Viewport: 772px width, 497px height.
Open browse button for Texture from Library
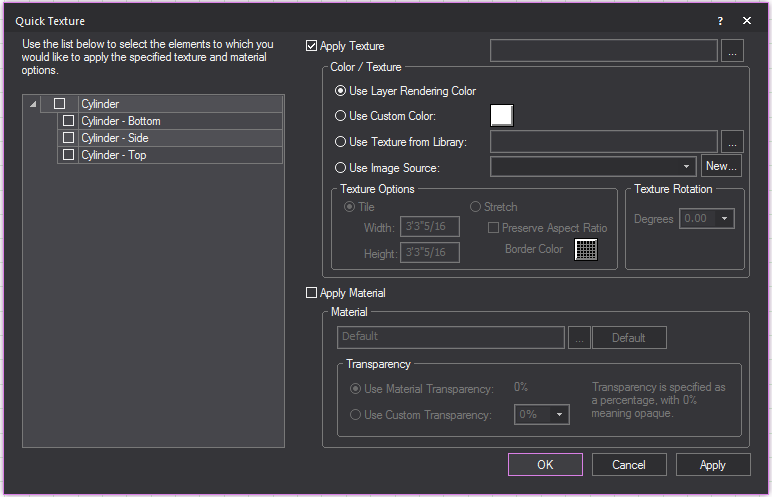tap(732, 142)
